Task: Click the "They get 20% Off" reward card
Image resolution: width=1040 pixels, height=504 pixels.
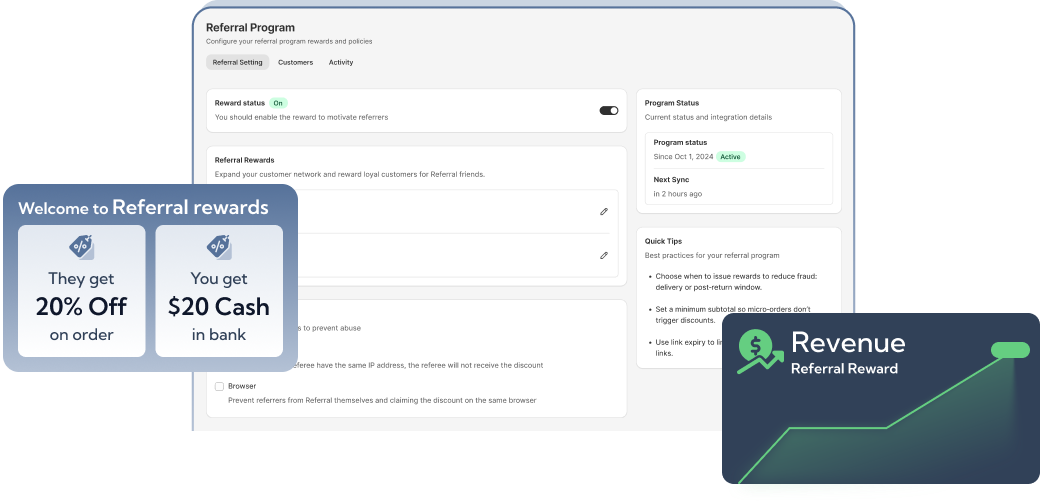Action: click(x=82, y=291)
